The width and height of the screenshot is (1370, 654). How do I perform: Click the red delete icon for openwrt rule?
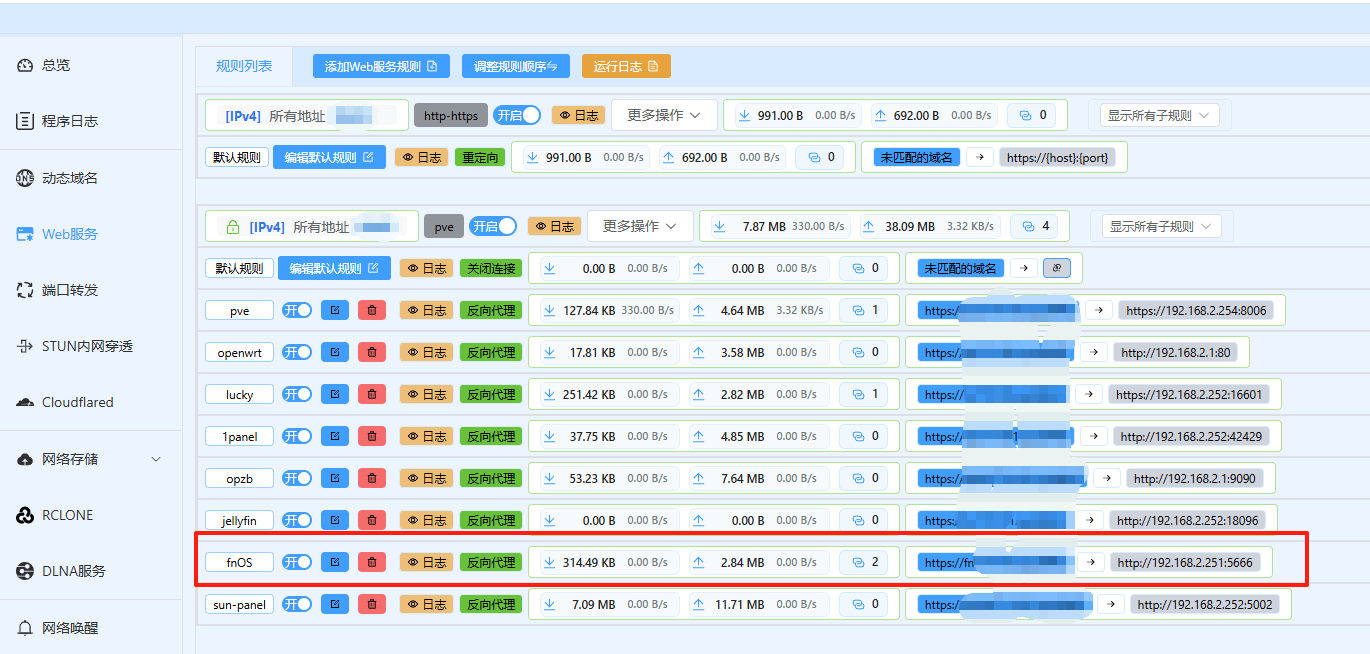point(372,352)
